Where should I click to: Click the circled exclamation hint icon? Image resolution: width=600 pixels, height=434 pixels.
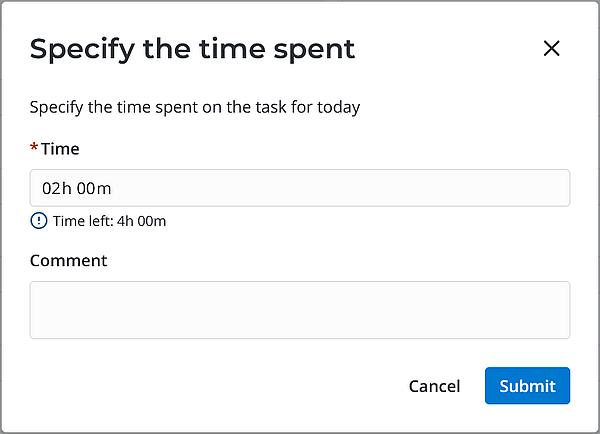coord(38,221)
